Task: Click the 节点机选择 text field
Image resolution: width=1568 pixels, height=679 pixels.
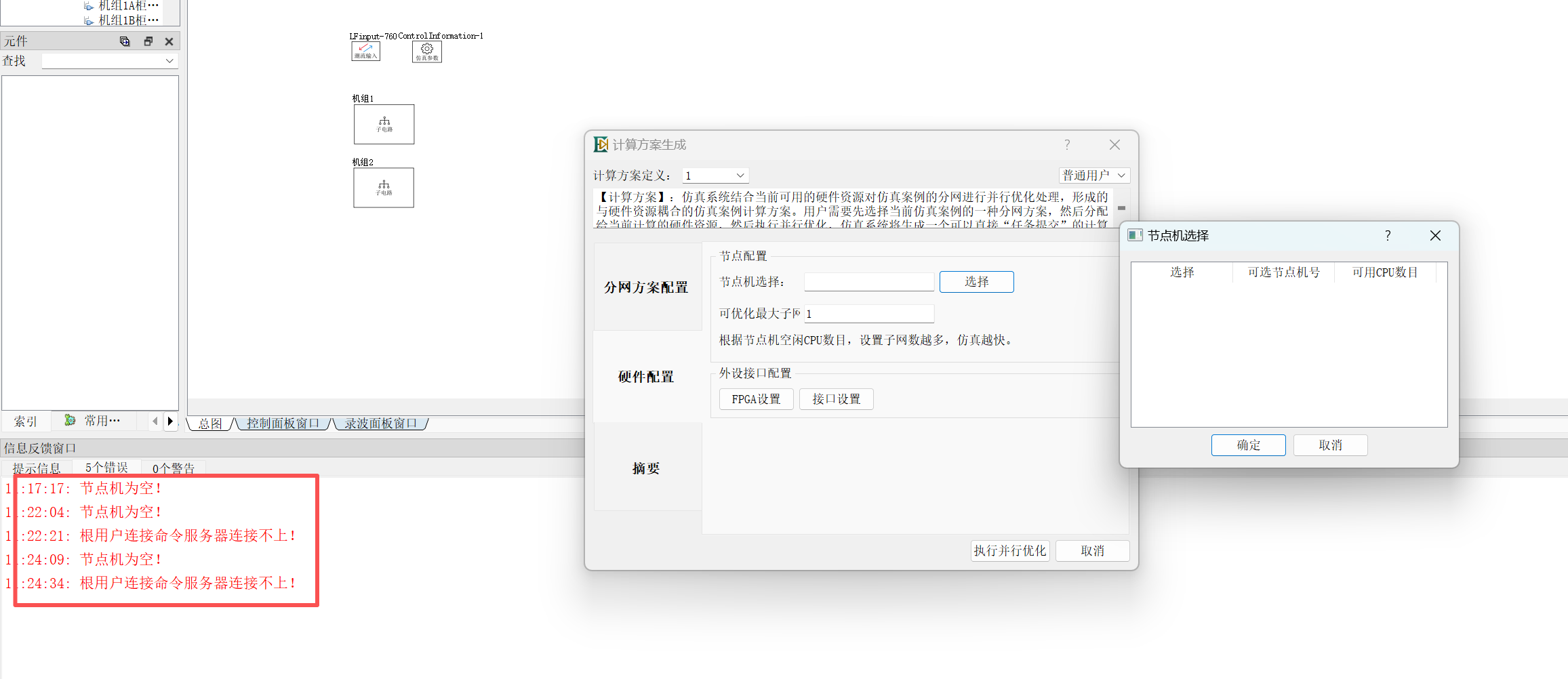Action: point(868,282)
